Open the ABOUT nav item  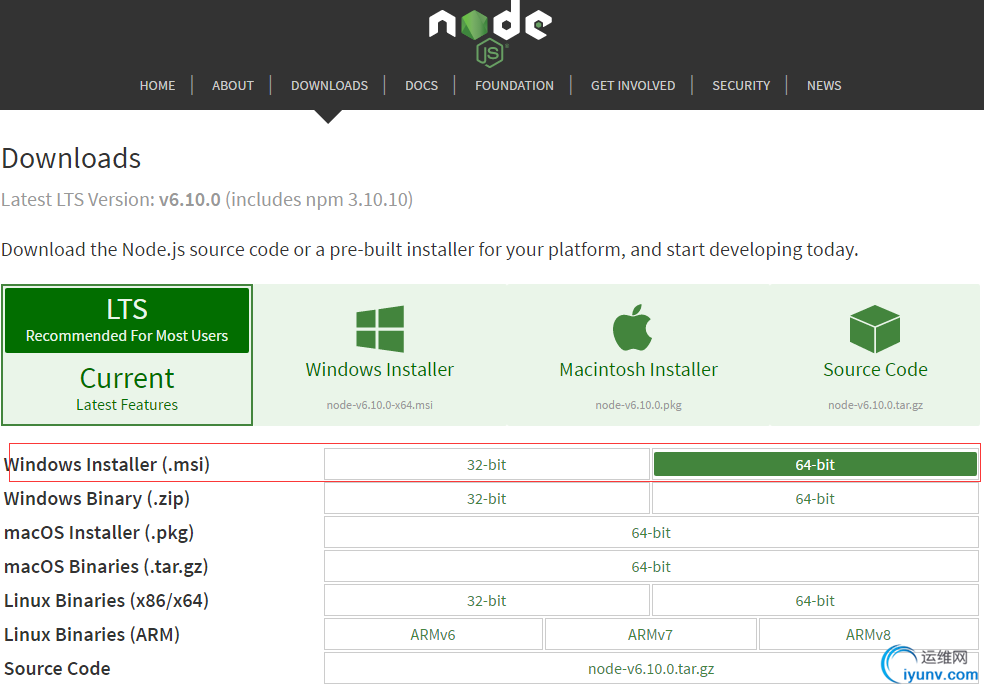(233, 85)
